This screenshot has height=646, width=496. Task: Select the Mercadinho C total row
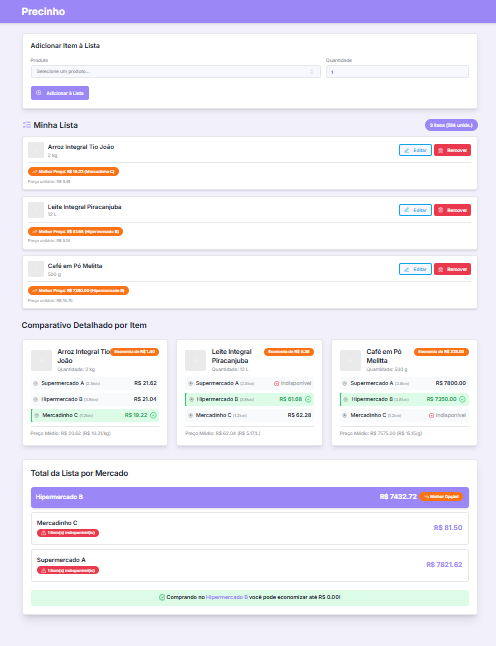(x=250, y=528)
